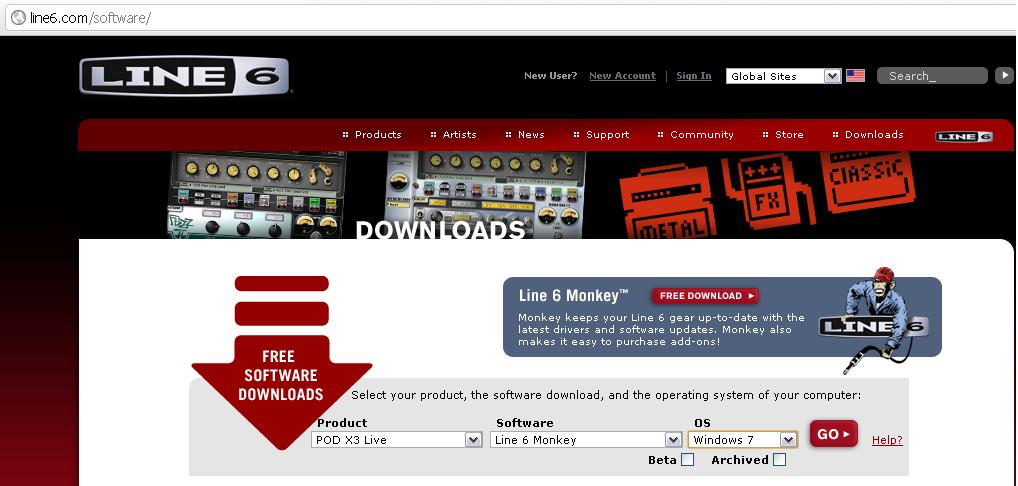The image size is (1018, 486).
Task: Click the small Line 6 badge in navigation bar
Action: (x=963, y=136)
